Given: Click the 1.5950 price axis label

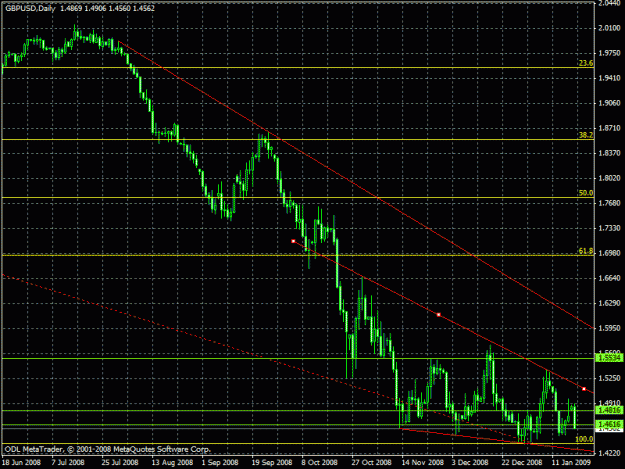Looking at the screenshot, I should [x=609, y=328].
